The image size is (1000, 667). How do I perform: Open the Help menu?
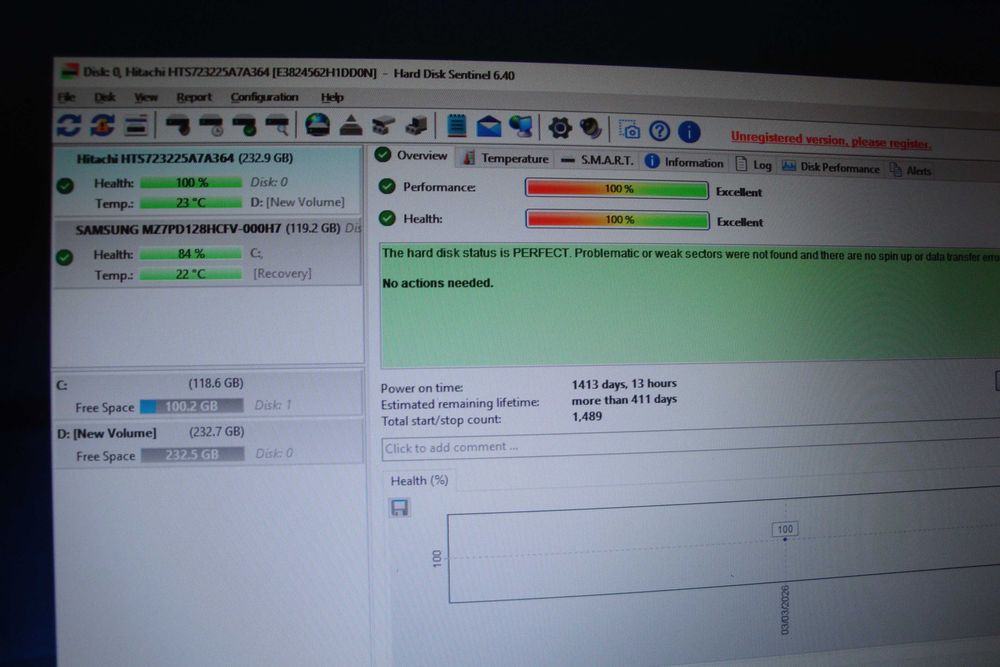coord(332,98)
